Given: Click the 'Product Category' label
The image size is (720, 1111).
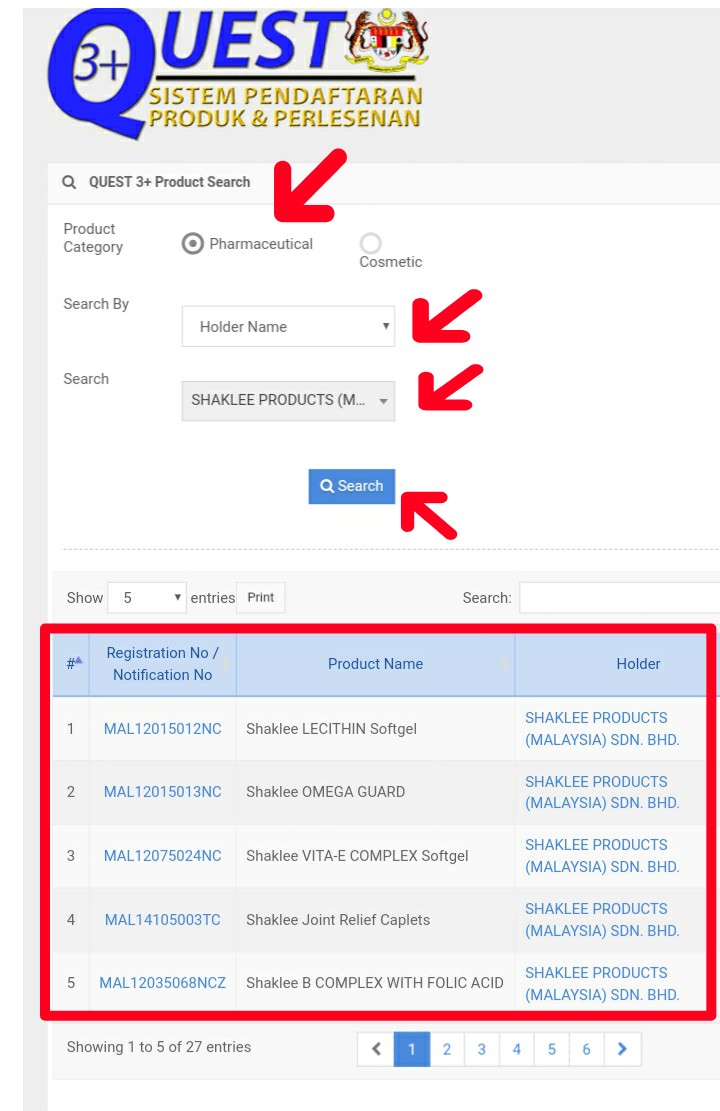Looking at the screenshot, I should coord(93,238).
